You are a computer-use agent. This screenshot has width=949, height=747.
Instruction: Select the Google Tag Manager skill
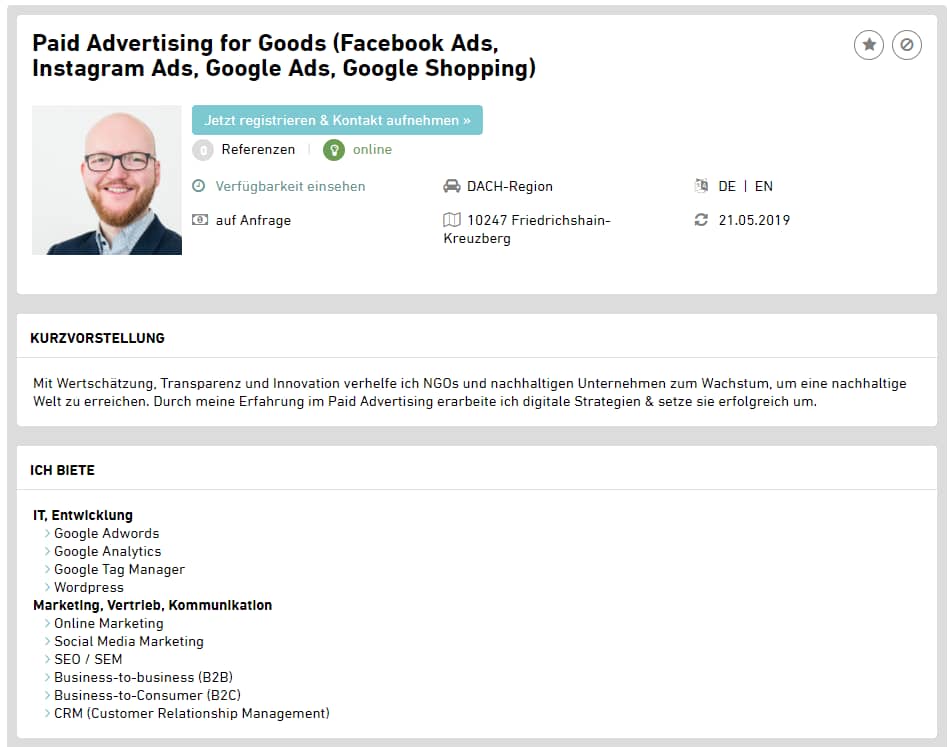tap(119, 570)
